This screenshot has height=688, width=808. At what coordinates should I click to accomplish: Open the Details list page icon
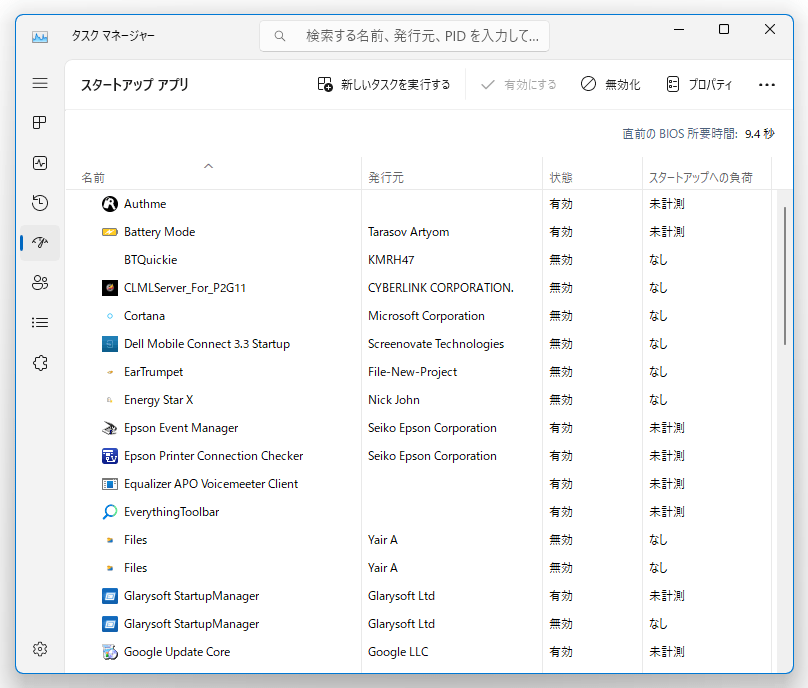pyautogui.click(x=40, y=323)
